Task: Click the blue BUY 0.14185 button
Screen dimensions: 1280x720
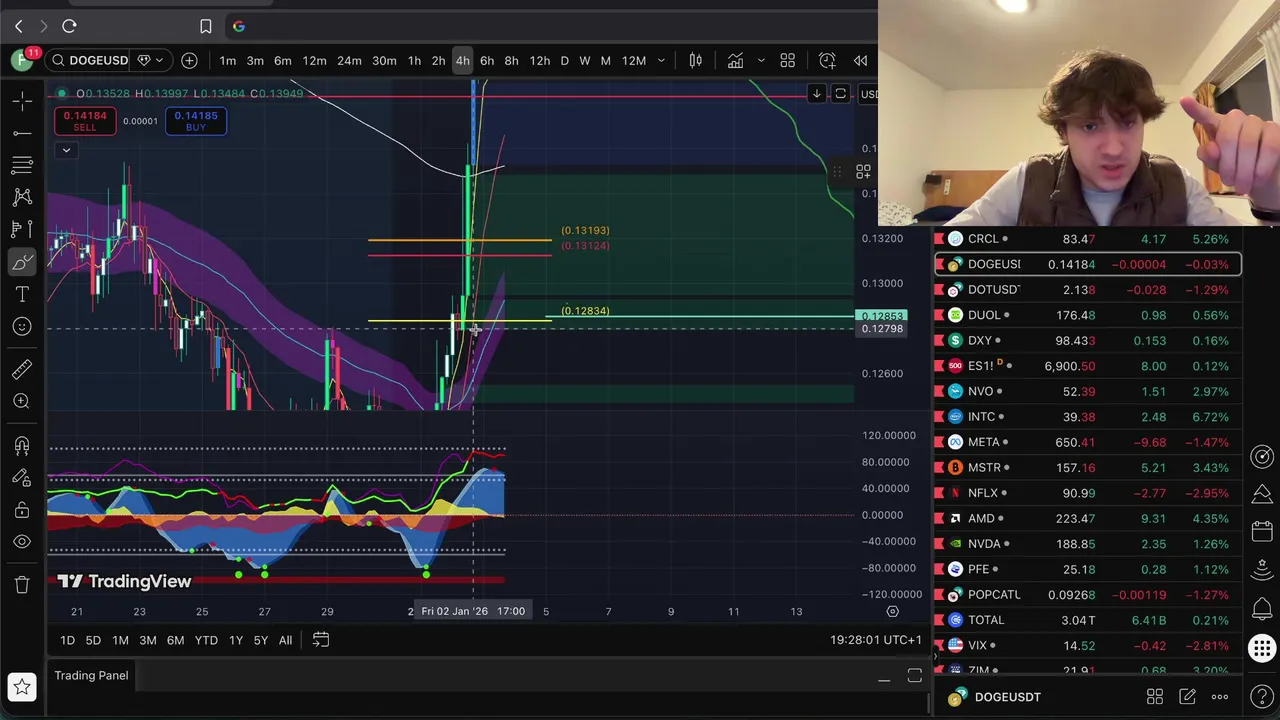Action: tap(196, 121)
